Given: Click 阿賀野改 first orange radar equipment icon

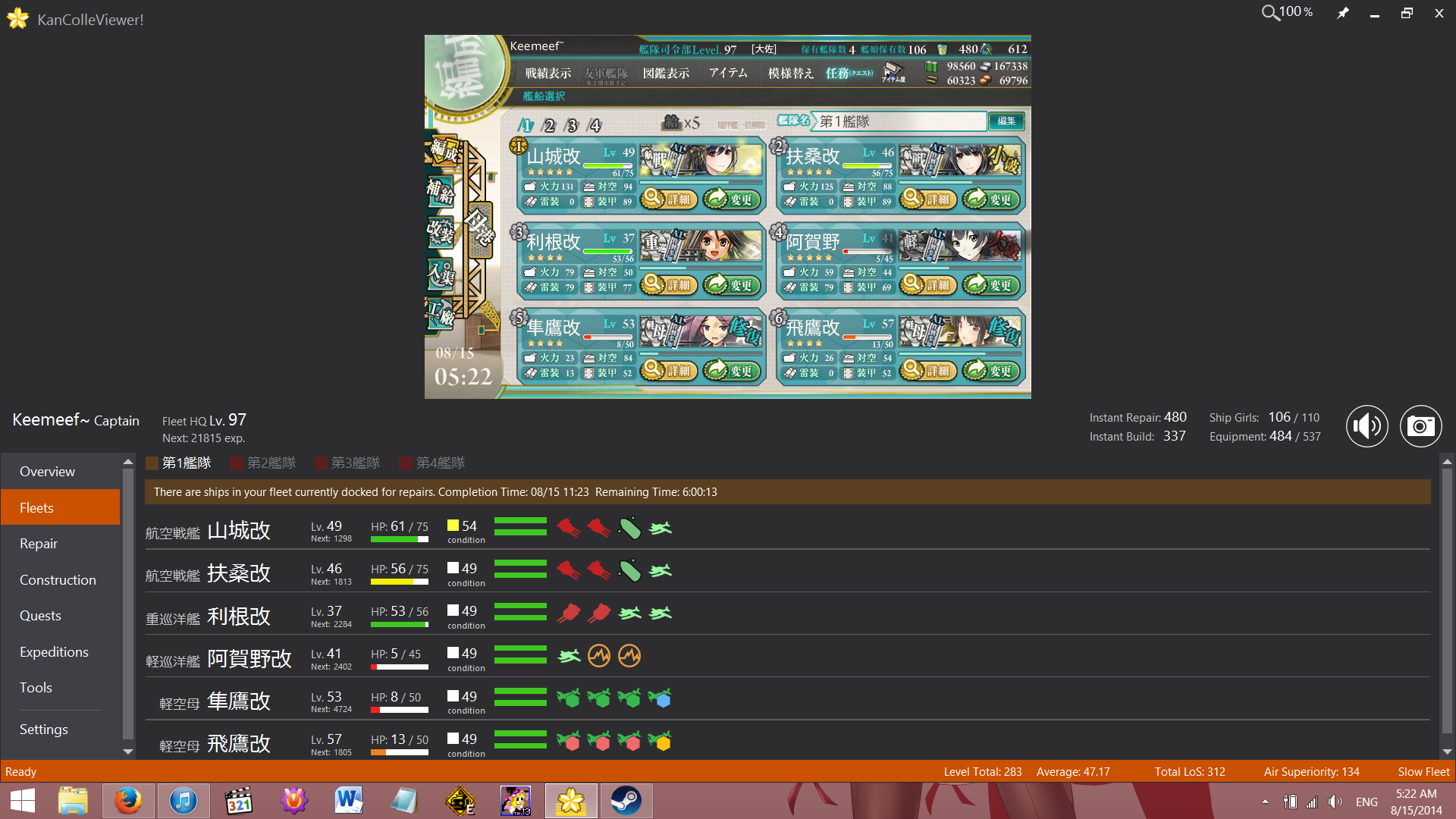Looking at the screenshot, I should 599,655.
